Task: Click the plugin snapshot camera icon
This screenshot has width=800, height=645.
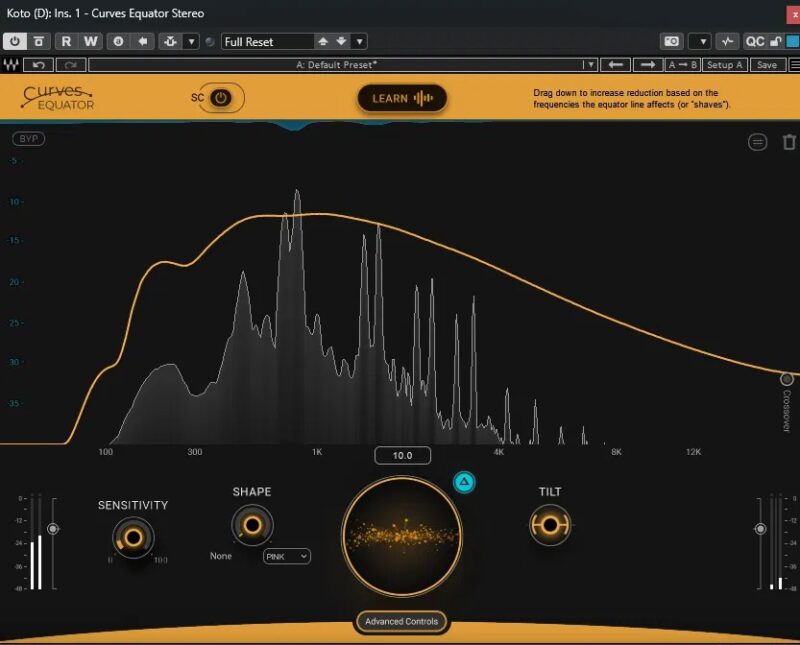Action: (x=671, y=41)
